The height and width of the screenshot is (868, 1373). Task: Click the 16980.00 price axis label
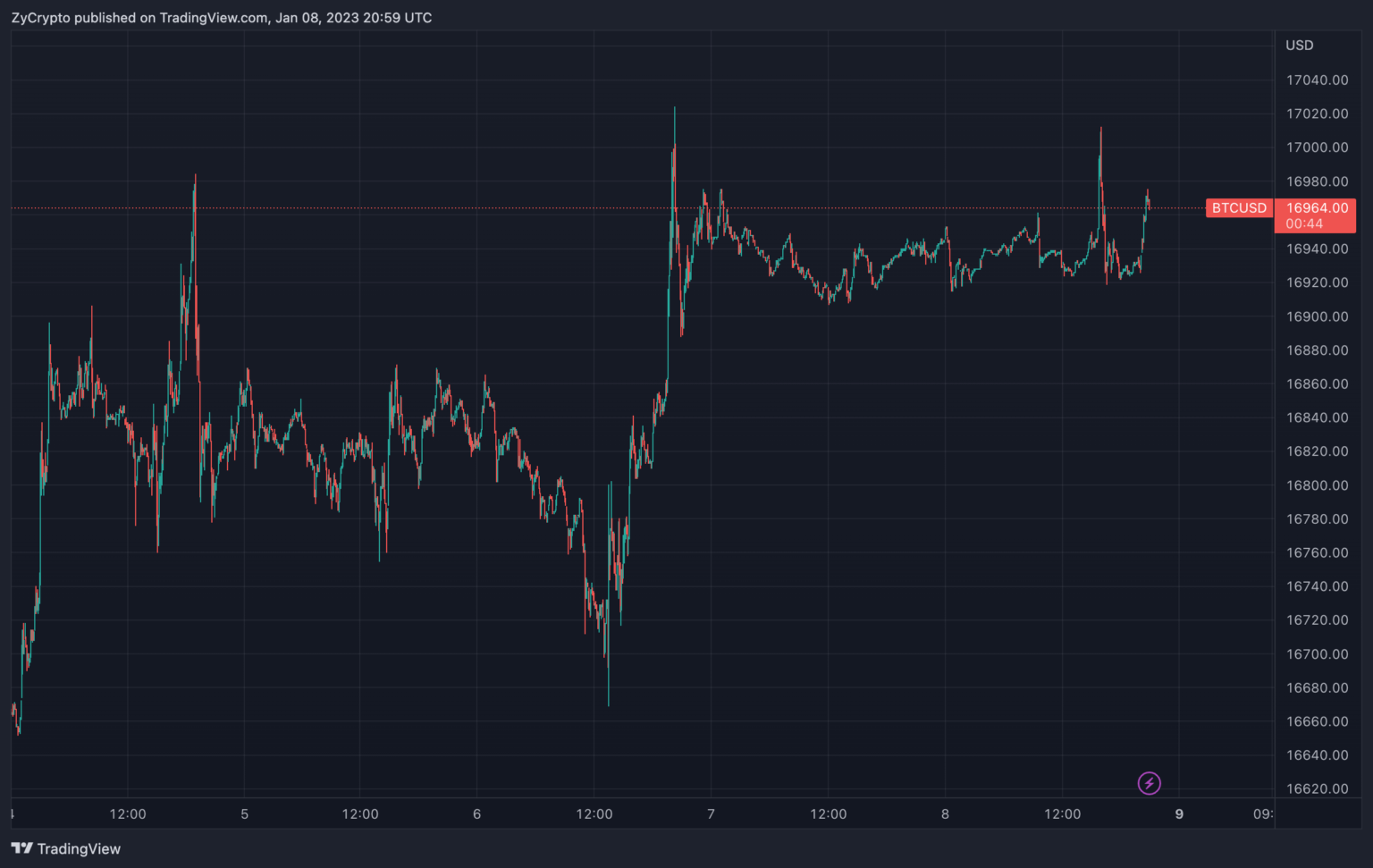pyautogui.click(x=1317, y=181)
